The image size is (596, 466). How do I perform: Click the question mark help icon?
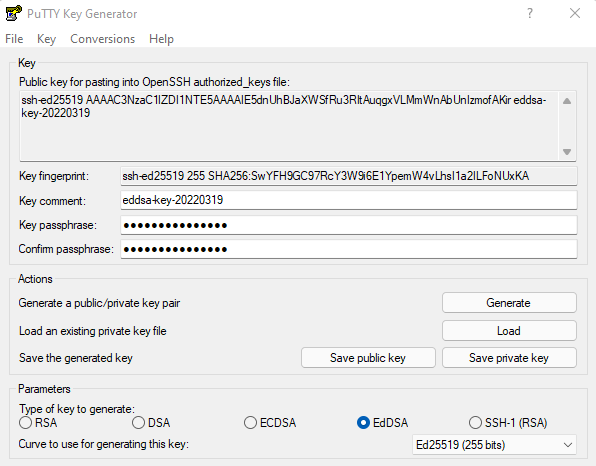point(530,14)
